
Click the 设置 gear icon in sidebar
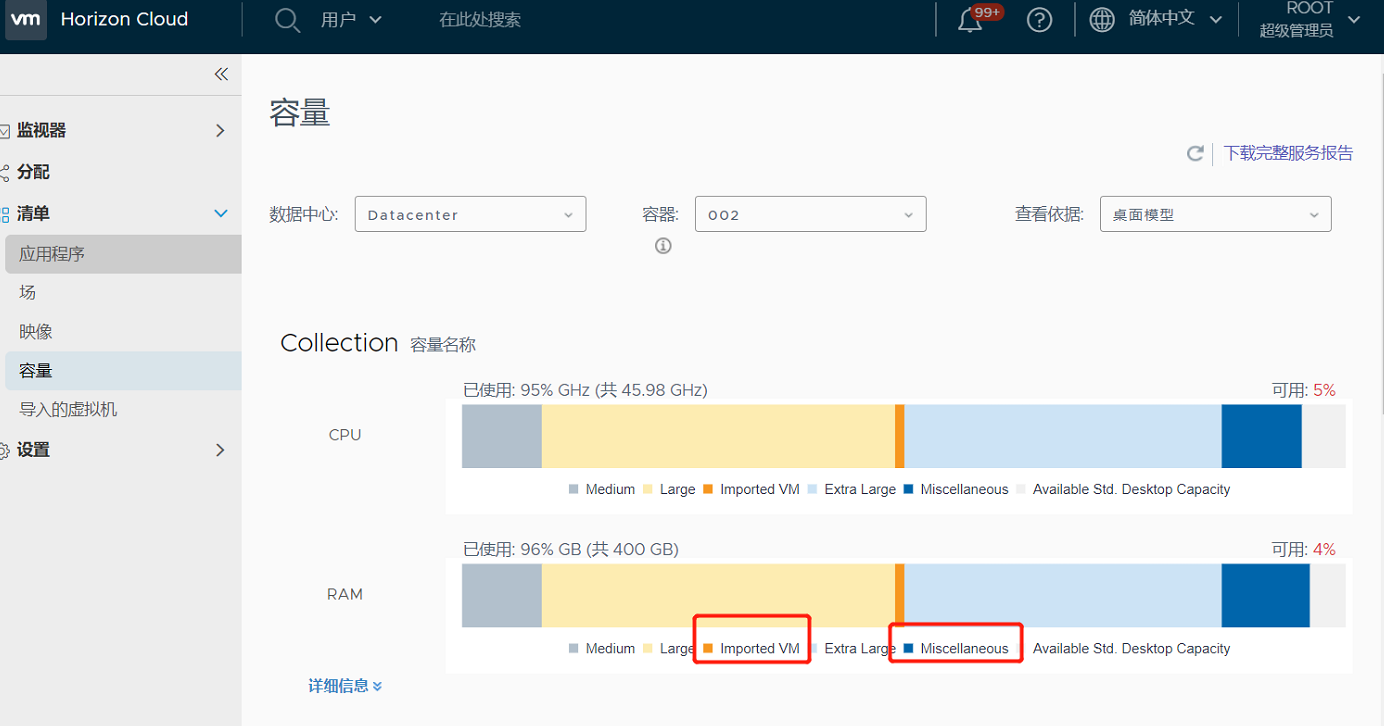pos(4,450)
